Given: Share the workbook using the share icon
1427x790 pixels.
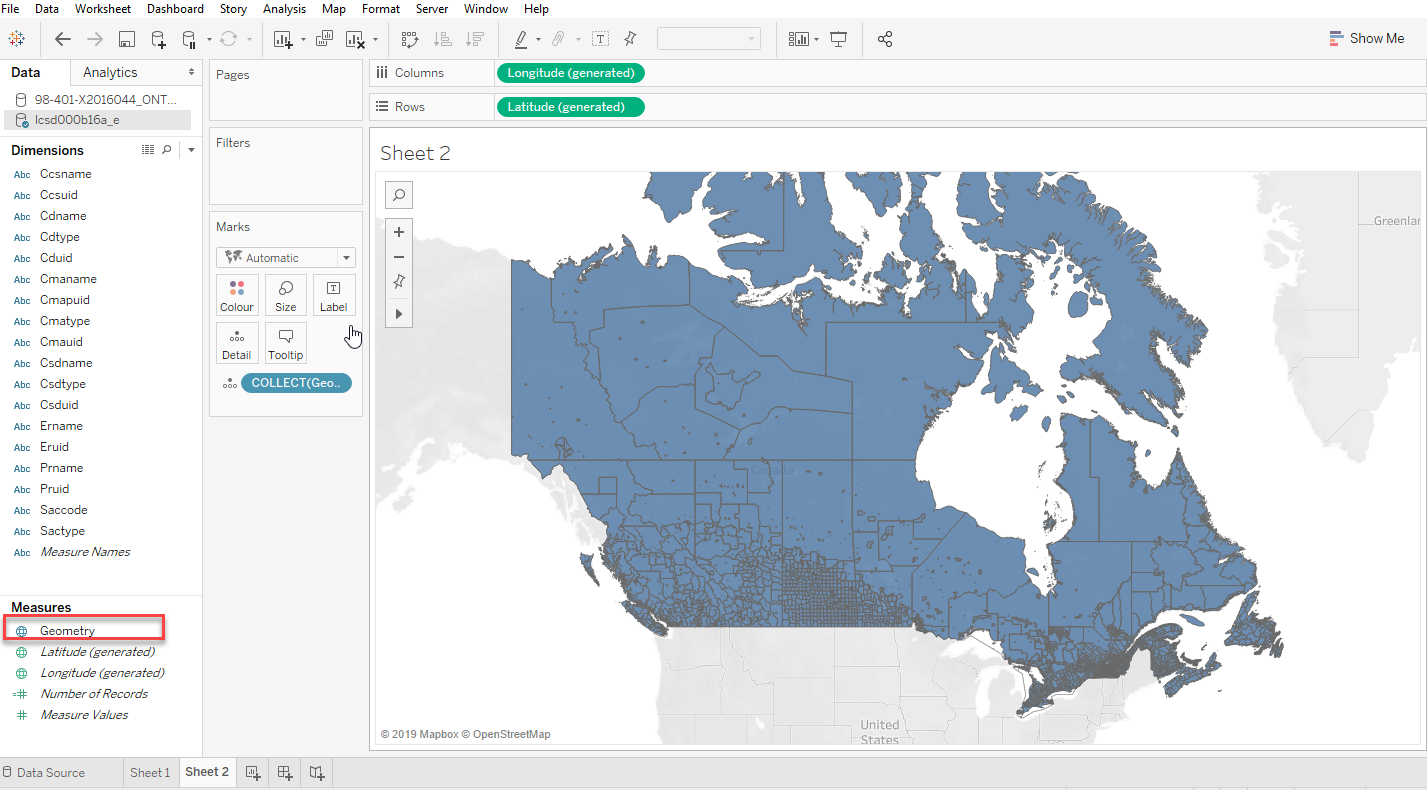Looking at the screenshot, I should coord(885,39).
